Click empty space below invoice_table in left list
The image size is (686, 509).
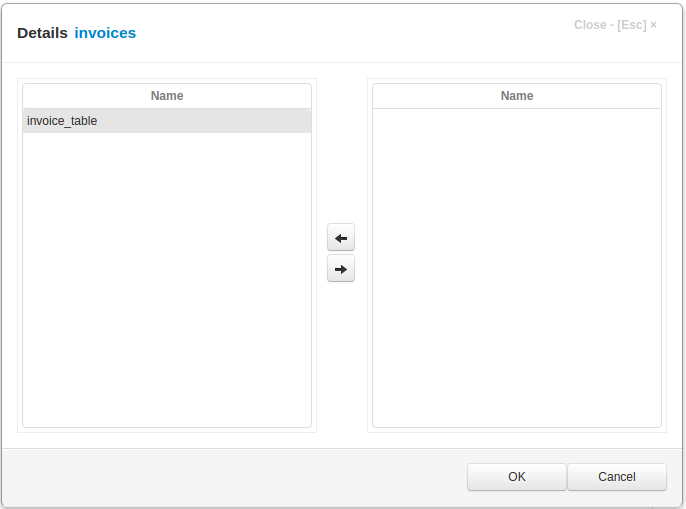click(166, 270)
